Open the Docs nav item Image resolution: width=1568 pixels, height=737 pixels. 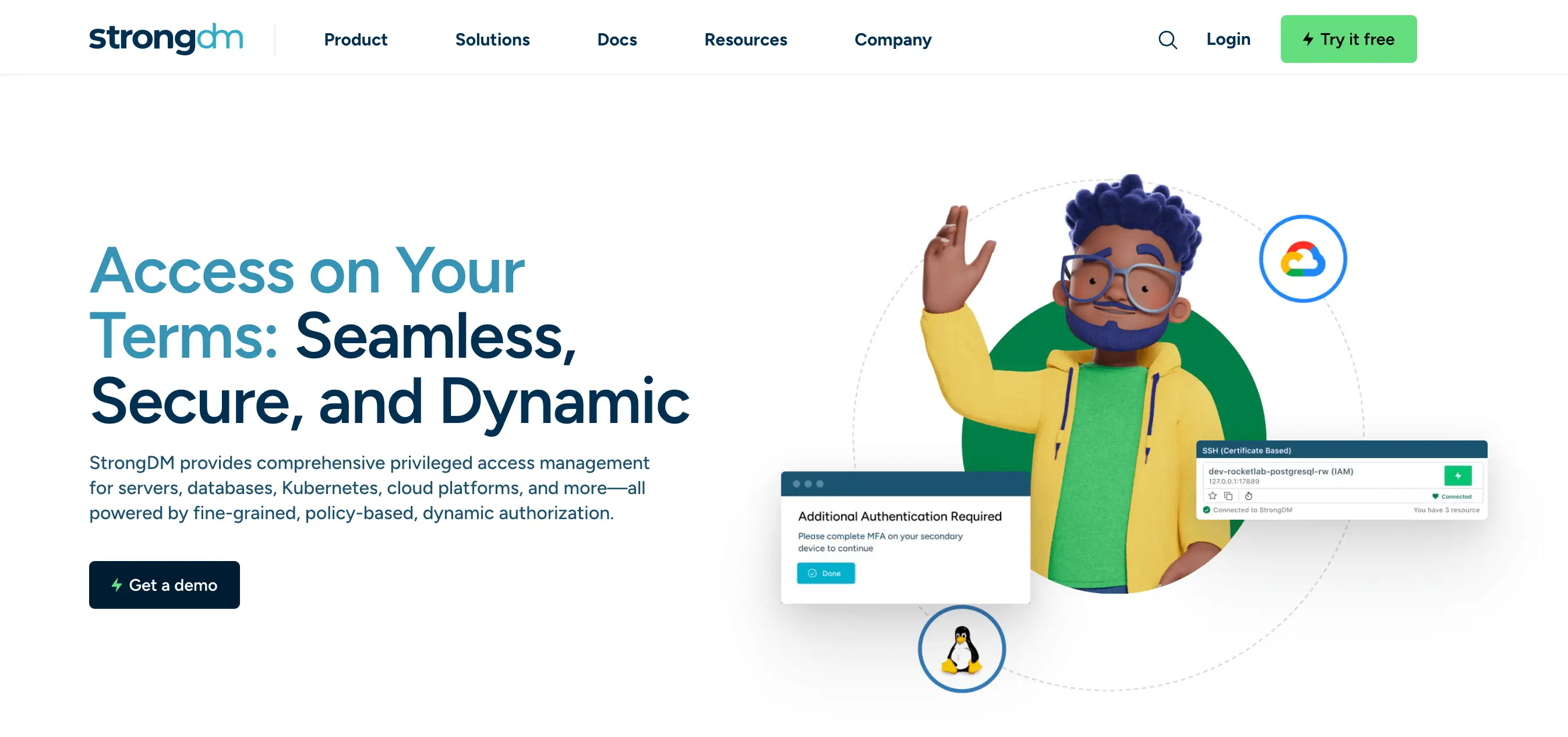point(617,40)
